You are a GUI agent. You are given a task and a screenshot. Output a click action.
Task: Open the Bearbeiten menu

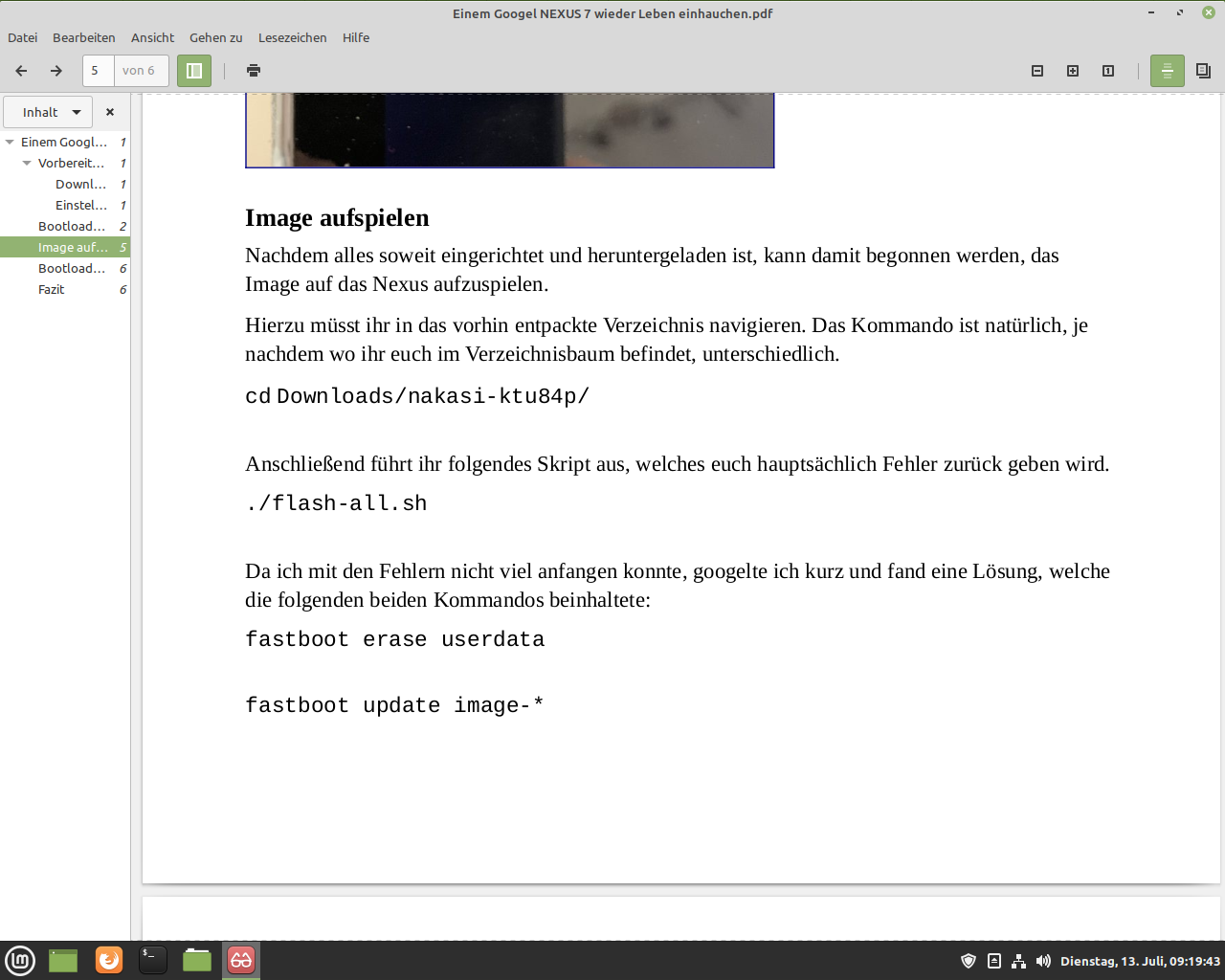pyautogui.click(x=84, y=37)
